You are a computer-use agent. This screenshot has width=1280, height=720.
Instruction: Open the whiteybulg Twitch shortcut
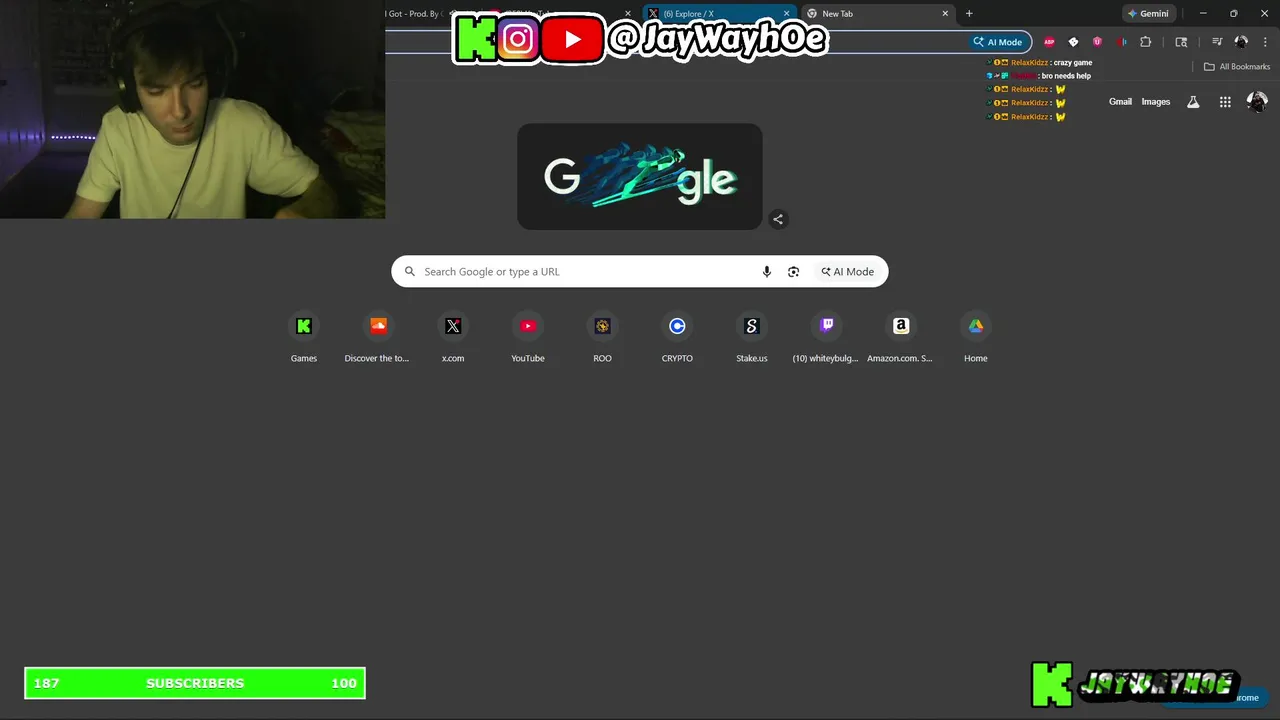826,337
